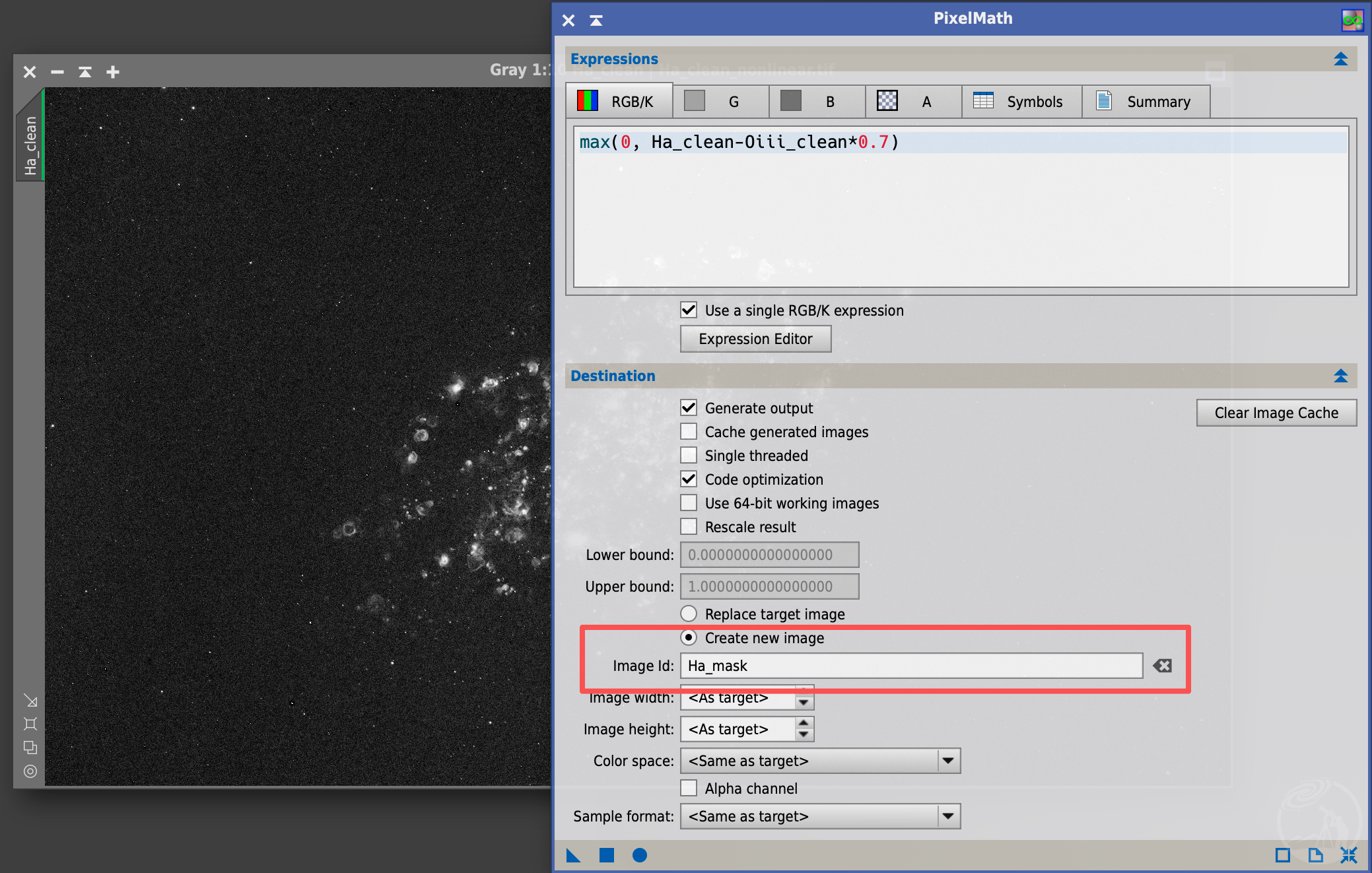Click the zoom-in plus icon on image window
The width and height of the screenshot is (1372, 873).
point(113,71)
